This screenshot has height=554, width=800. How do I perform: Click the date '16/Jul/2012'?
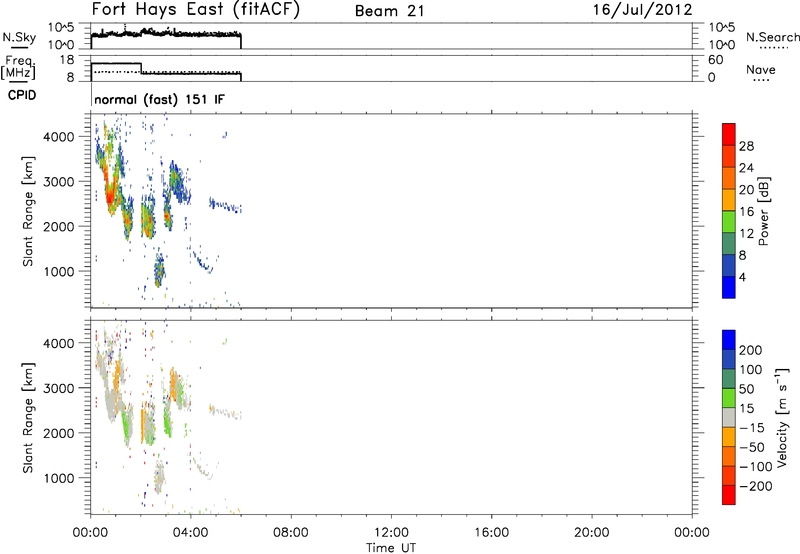pos(642,10)
